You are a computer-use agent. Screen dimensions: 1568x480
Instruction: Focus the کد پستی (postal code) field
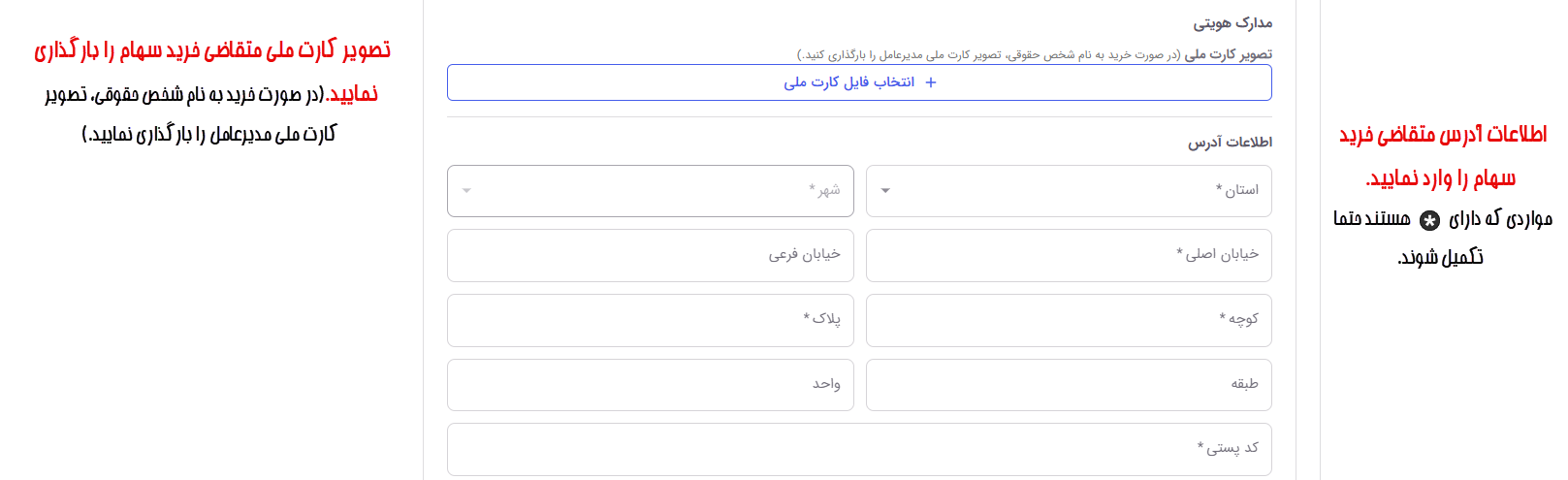(859, 449)
